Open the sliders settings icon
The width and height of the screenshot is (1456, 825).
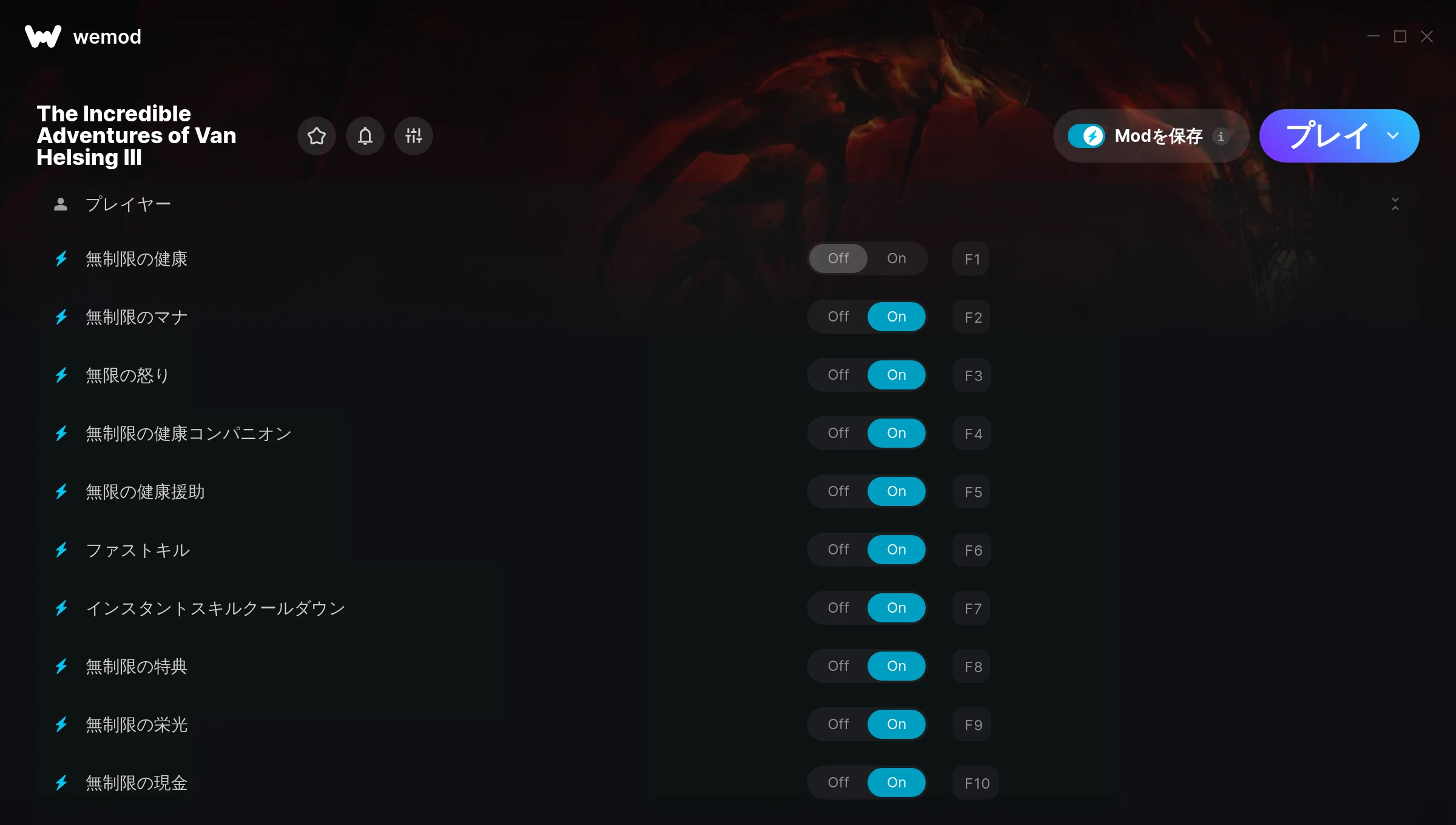pyautogui.click(x=413, y=136)
